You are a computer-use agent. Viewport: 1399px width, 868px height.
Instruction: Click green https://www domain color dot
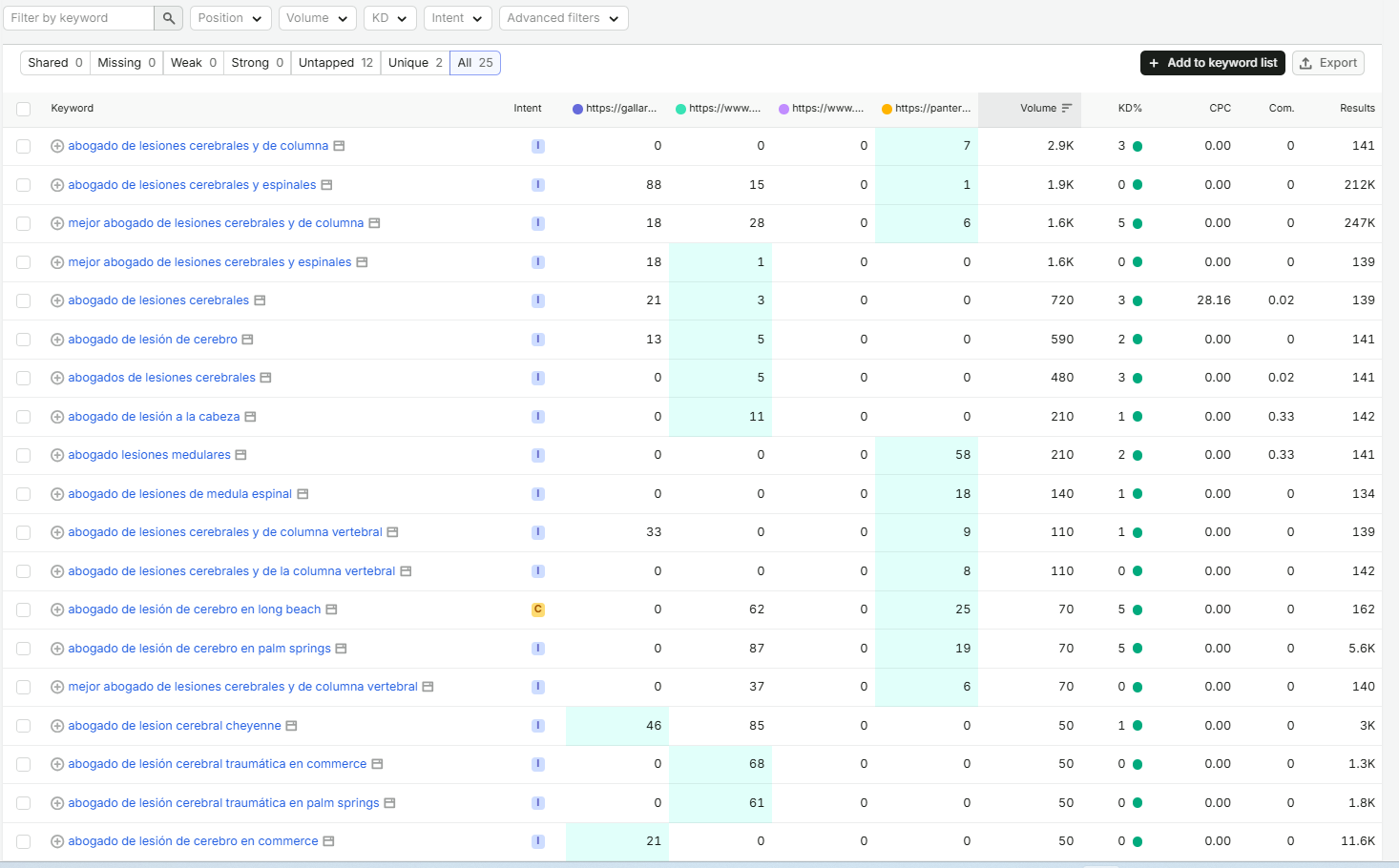coord(680,109)
